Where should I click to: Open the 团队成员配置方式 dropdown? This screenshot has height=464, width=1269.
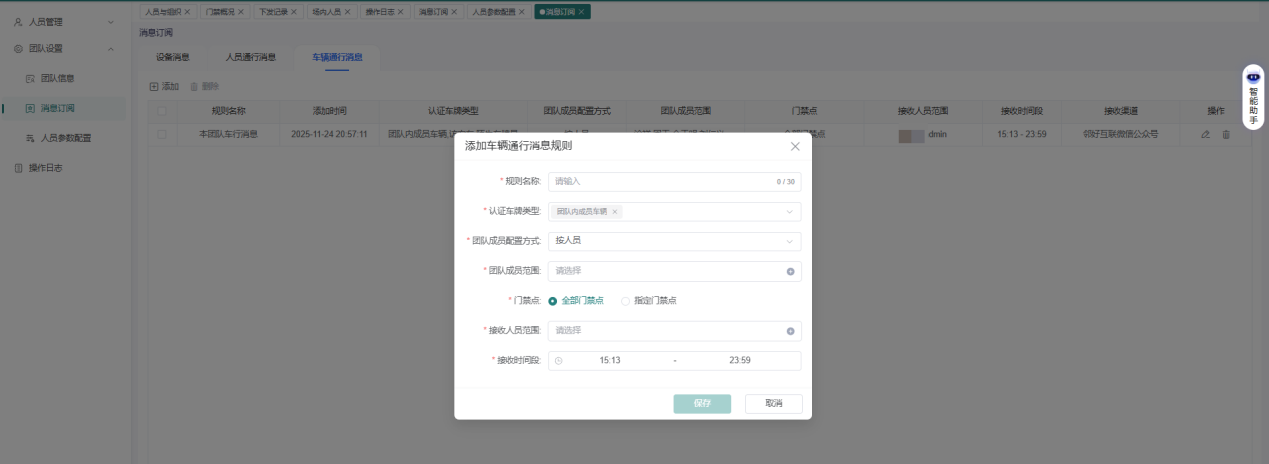click(674, 241)
